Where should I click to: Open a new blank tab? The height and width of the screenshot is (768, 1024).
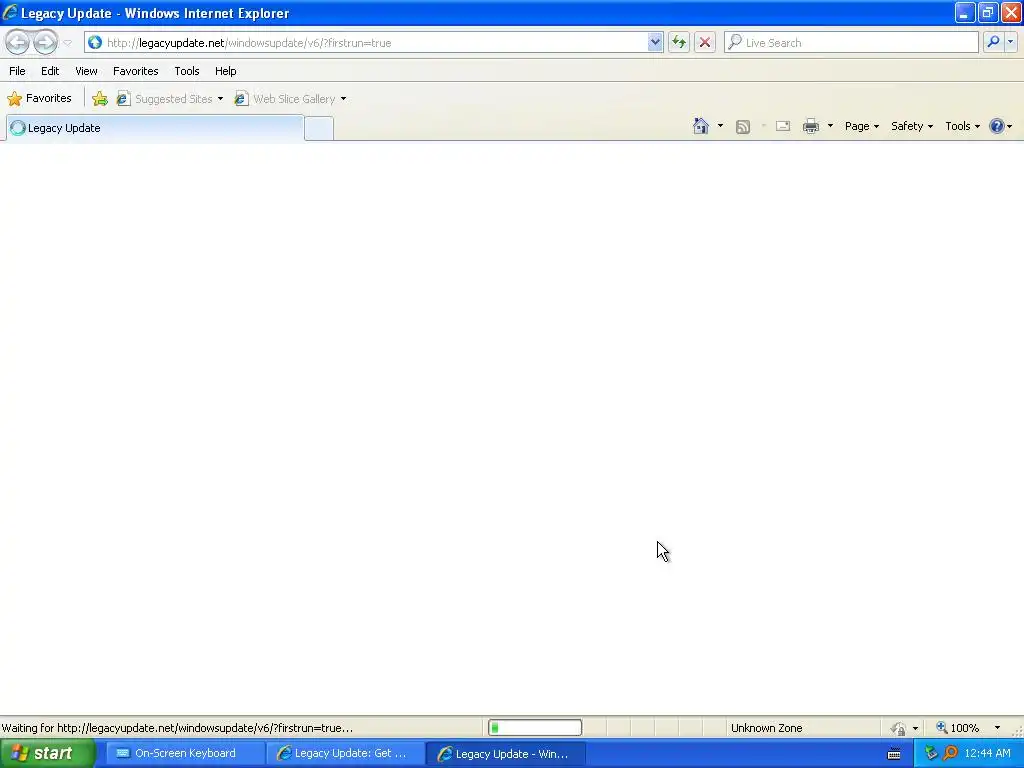pyautogui.click(x=319, y=128)
